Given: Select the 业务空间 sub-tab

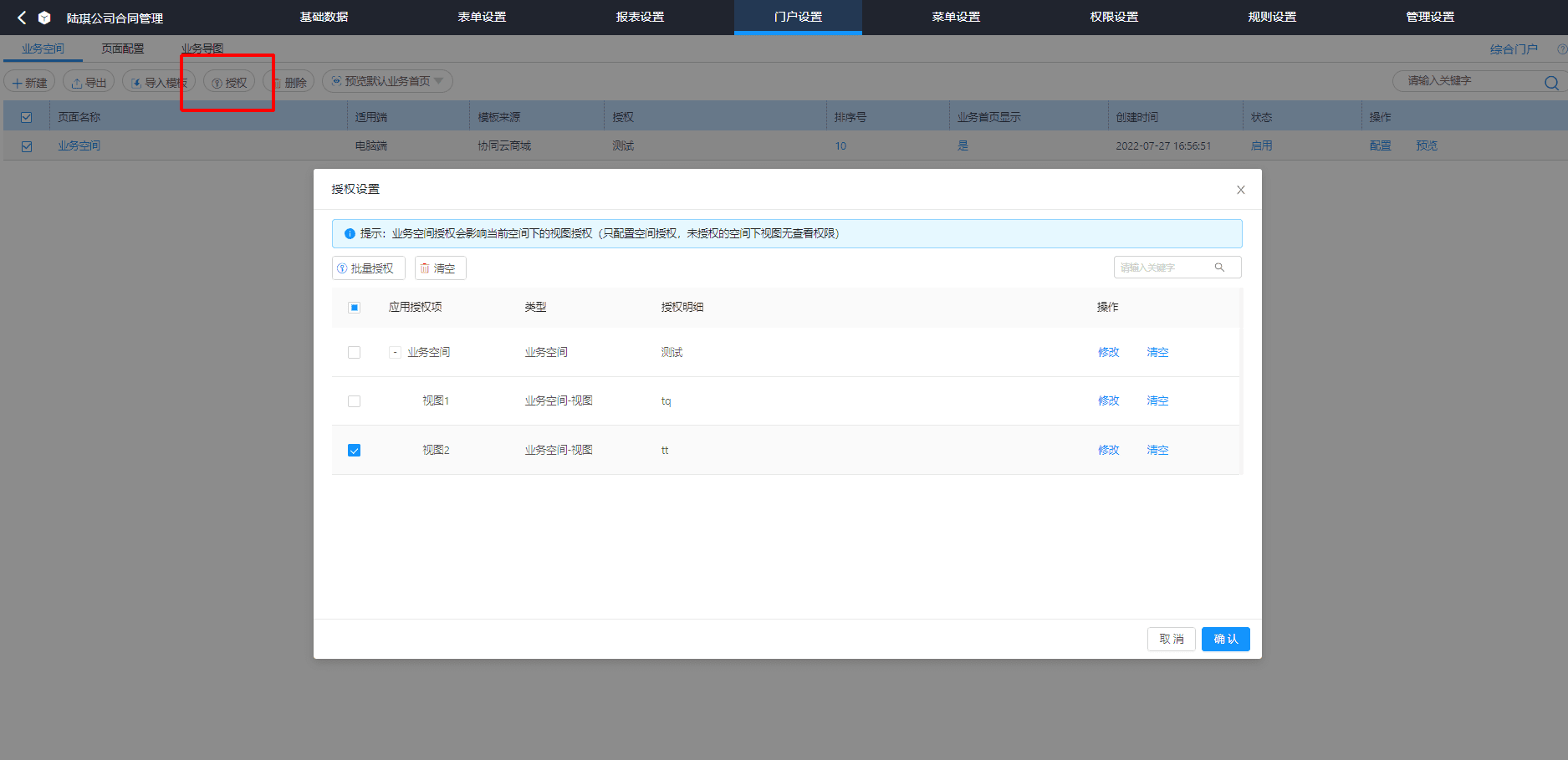Looking at the screenshot, I should [43, 48].
